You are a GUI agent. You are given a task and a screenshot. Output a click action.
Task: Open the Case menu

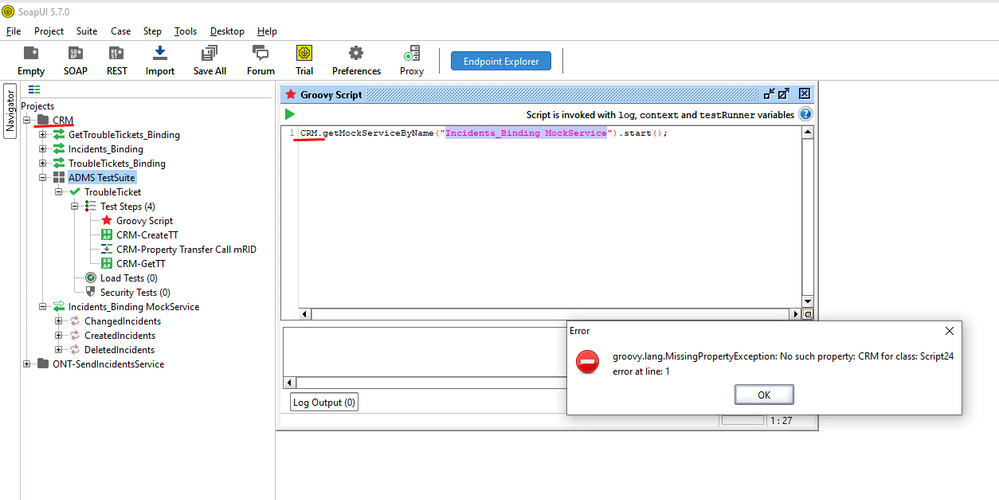[x=120, y=31]
